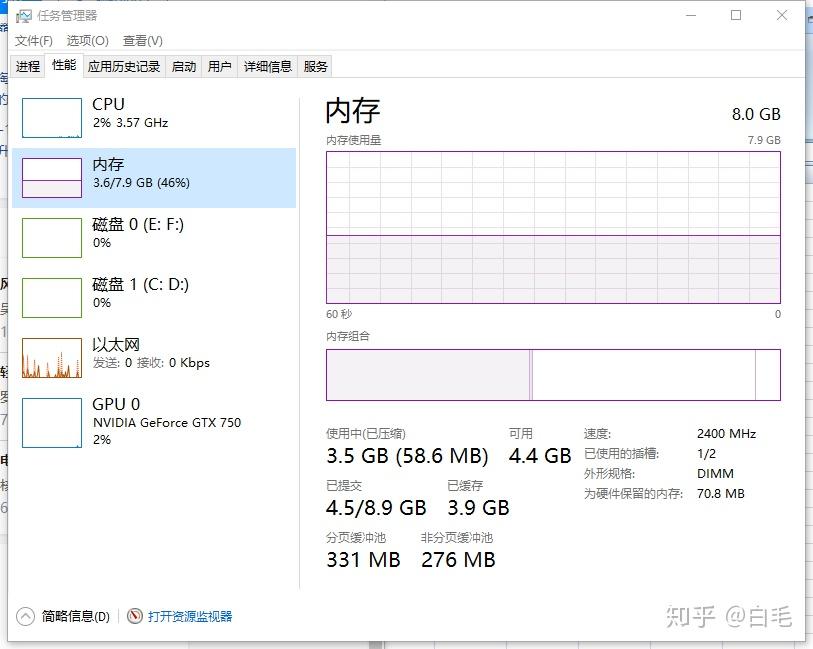Image resolution: width=813 pixels, height=649 pixels.
Task: Open the 文件(F) menu
Action: point(34,41)
